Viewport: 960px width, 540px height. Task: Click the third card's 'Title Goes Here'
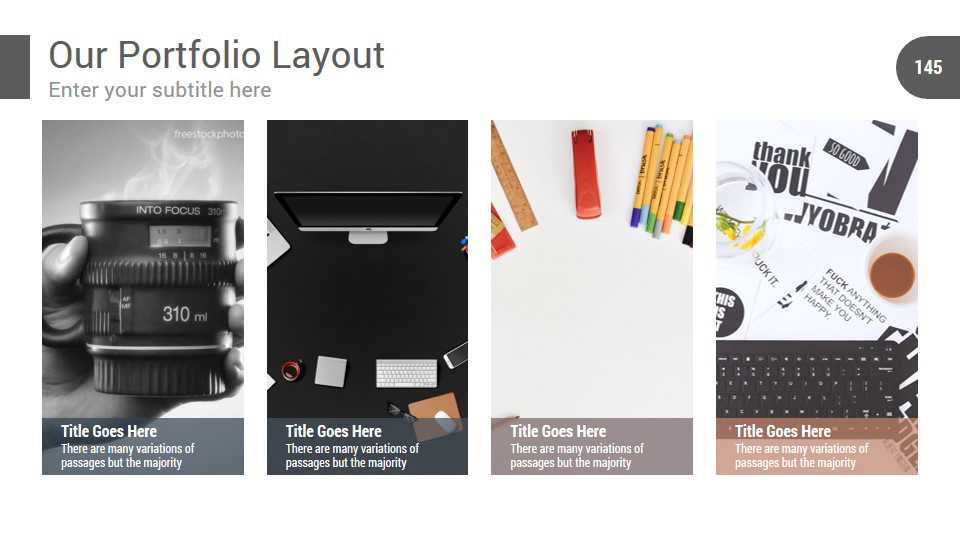[558, 431]
